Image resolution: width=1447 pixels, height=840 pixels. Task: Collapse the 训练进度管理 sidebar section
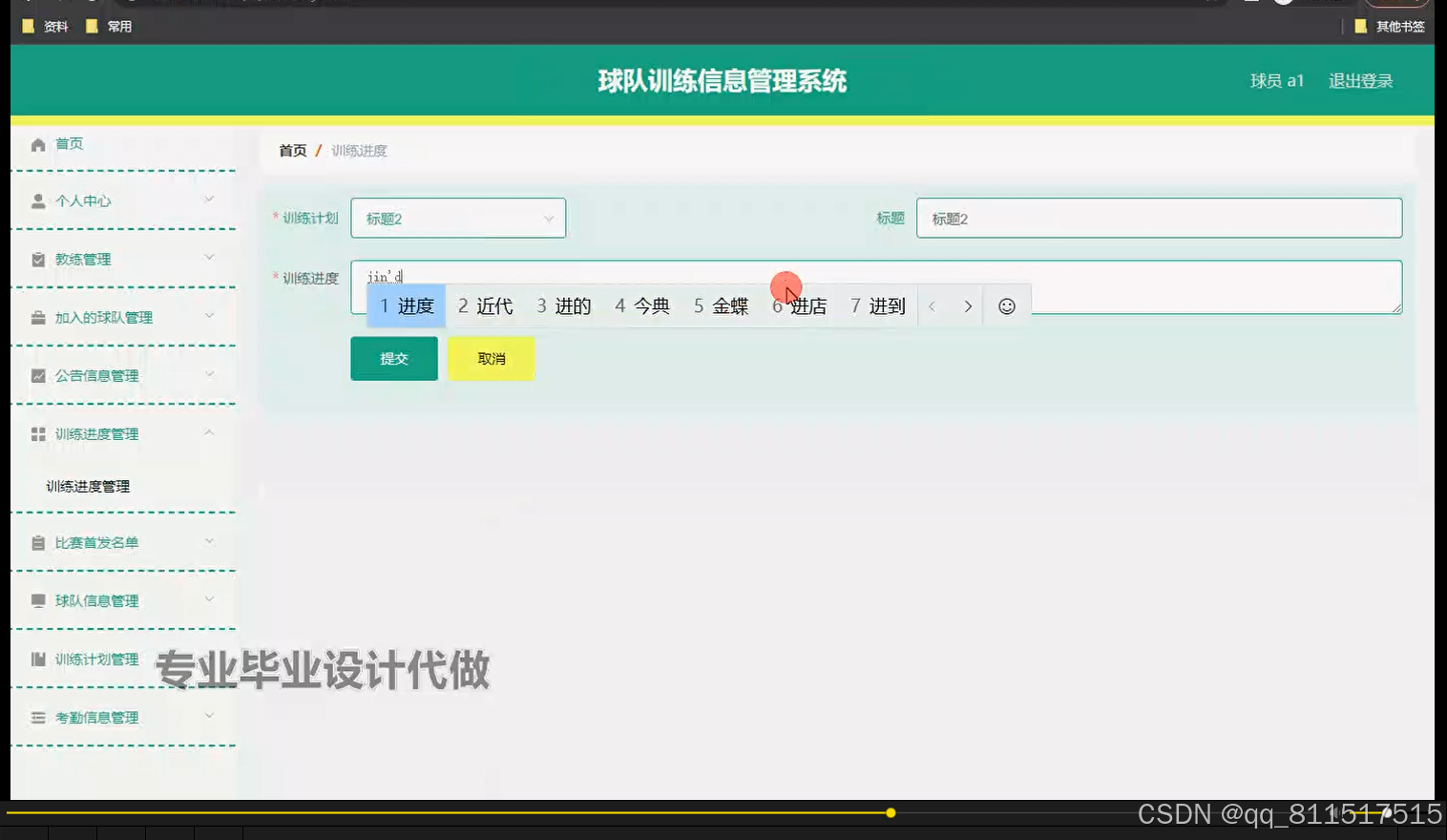click(209, 432)
